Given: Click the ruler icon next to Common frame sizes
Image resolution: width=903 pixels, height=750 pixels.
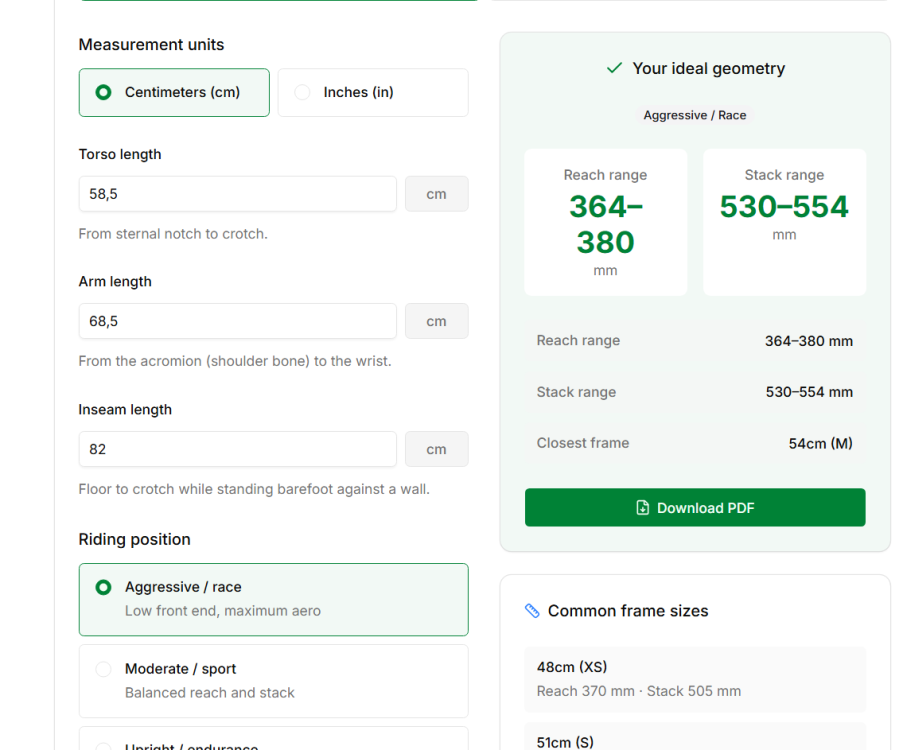Looking at the screenshot, I should (x=532, y=611).
